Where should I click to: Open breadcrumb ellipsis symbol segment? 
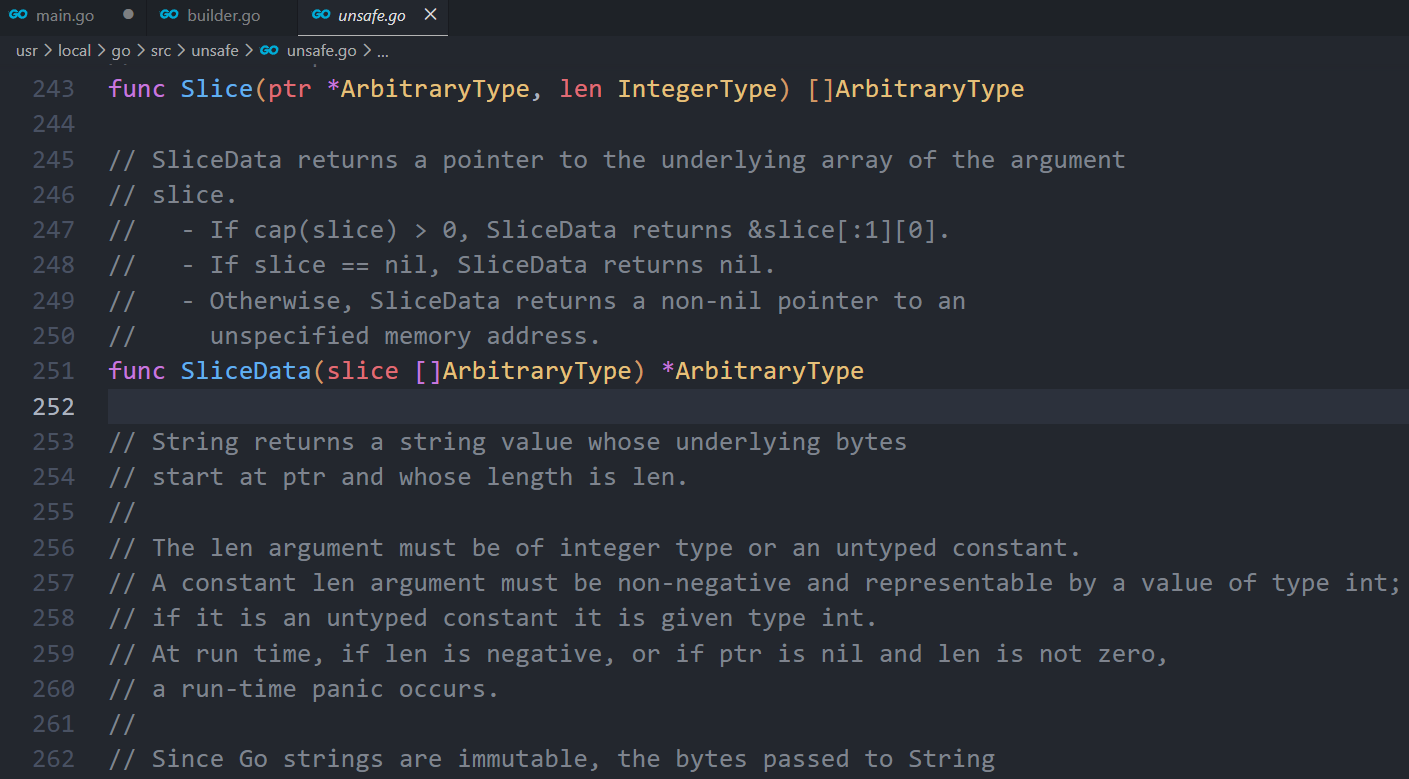click(x=383, y=50)
